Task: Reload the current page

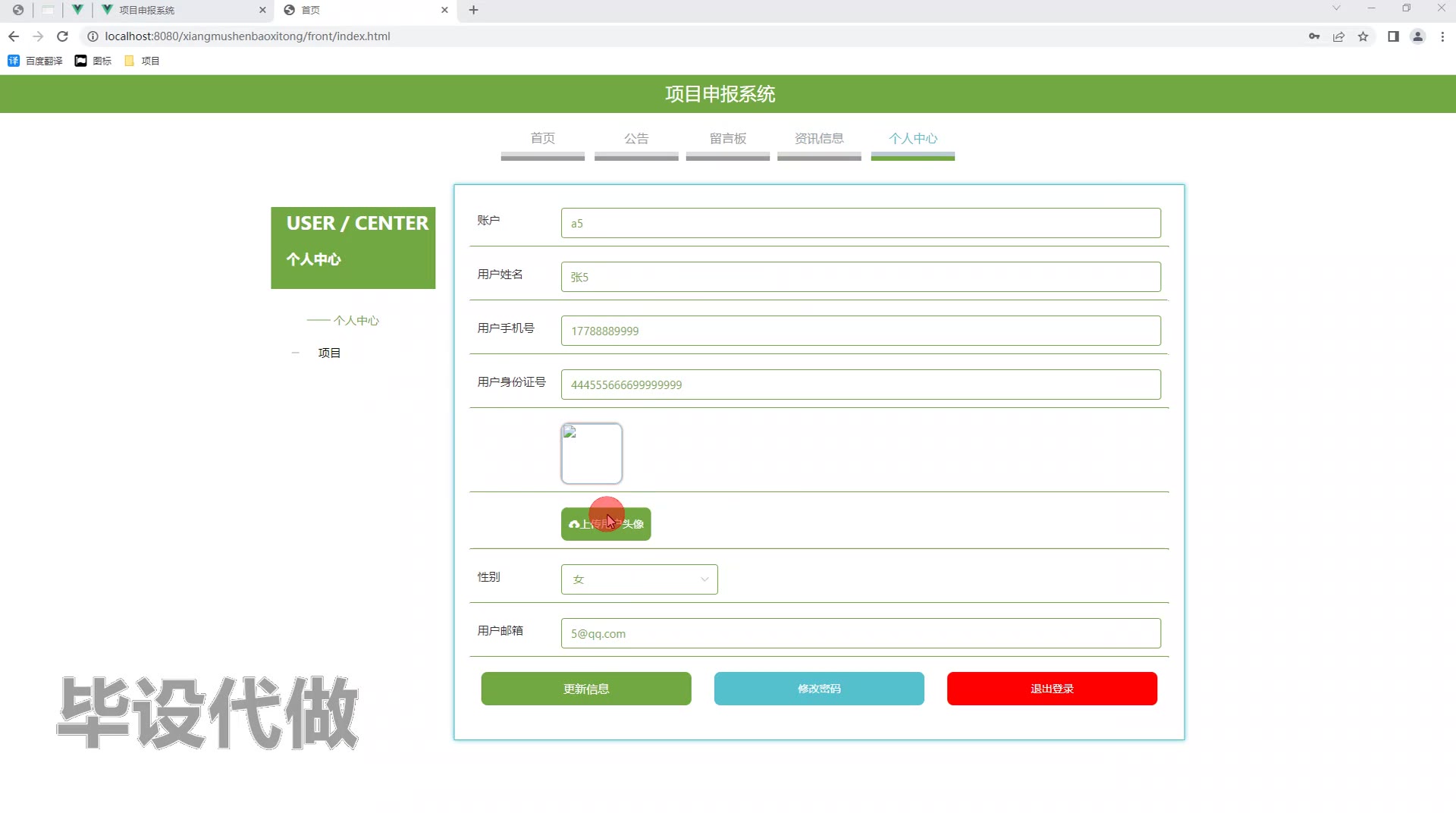Action: pyautogui.click(x=63, y=36)
